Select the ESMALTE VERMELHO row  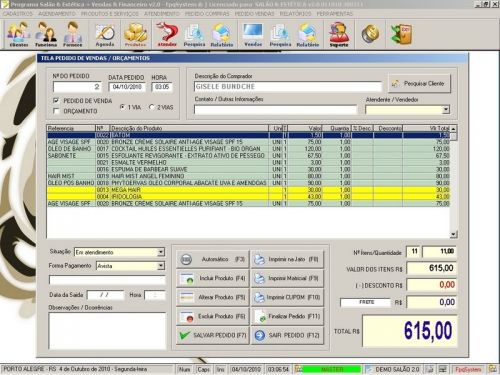pyautogui.click(x=248, y=163)
